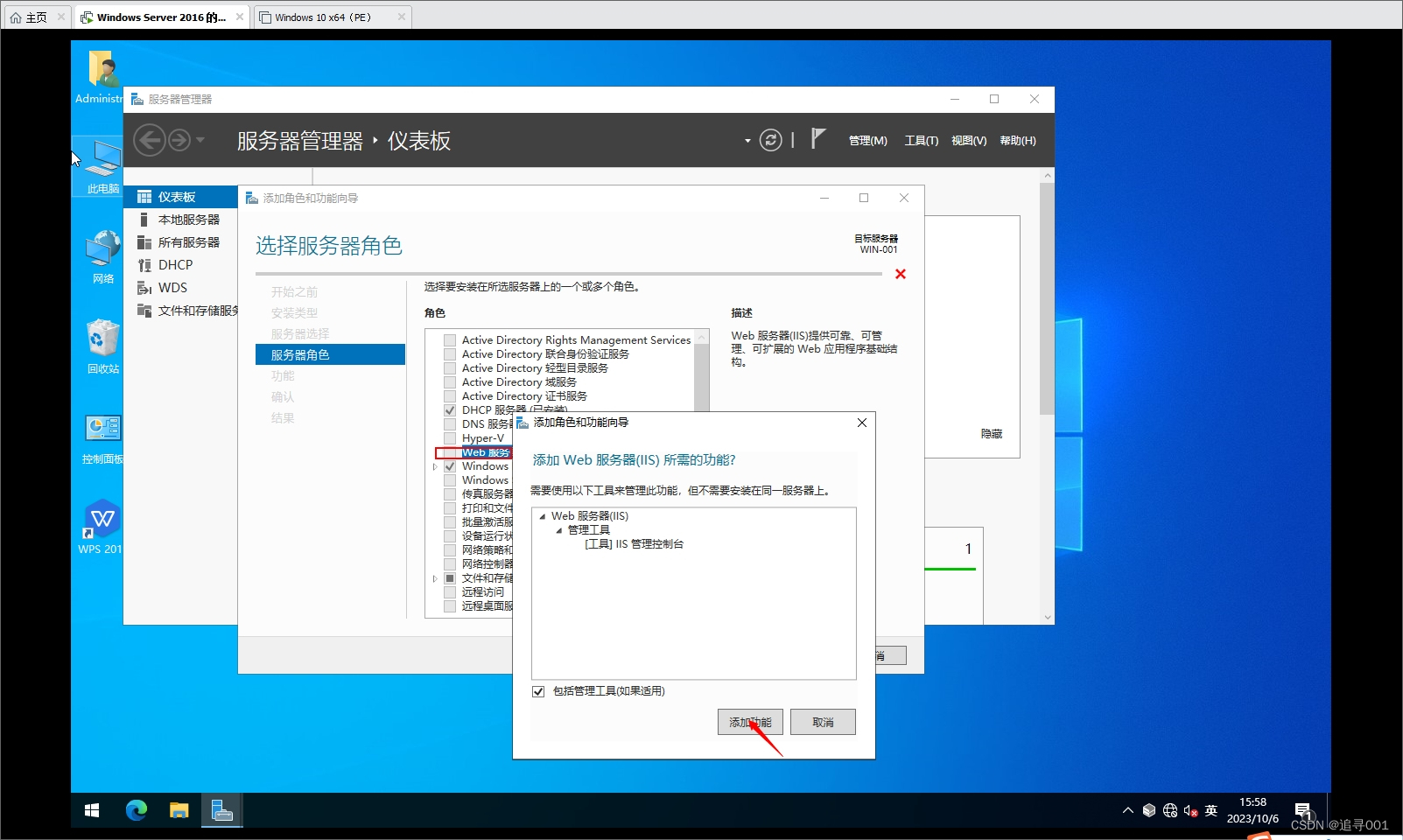Image resolution: width=1403 pixels, height=840 pixels.
Task: Open File Explorer from taskbar
Action: (x=179, y=810)
